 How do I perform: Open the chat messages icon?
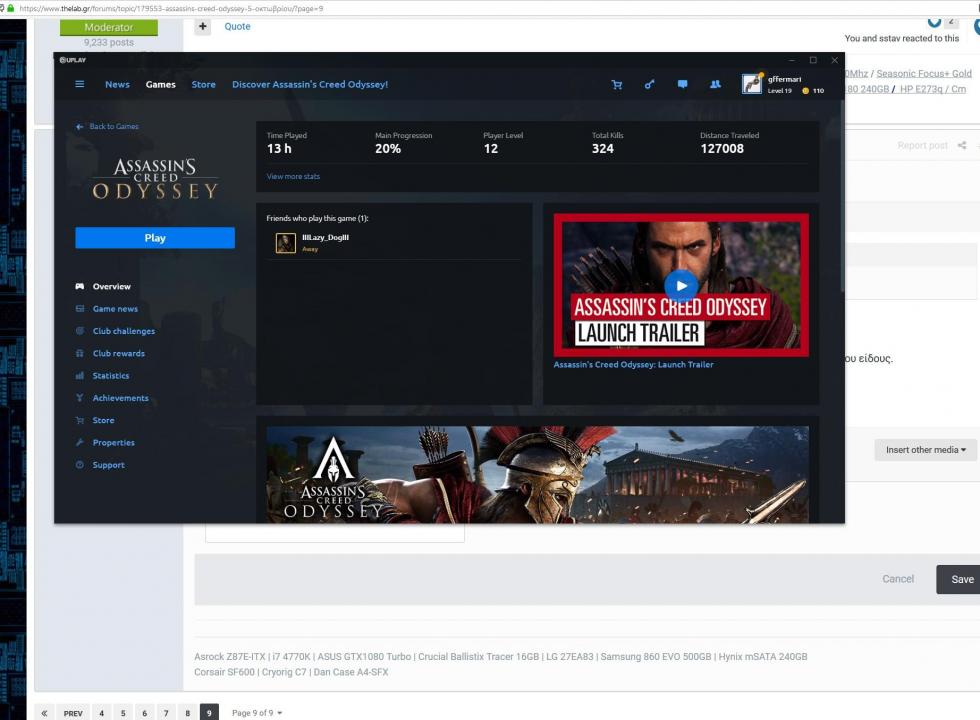tap(682, 84)
